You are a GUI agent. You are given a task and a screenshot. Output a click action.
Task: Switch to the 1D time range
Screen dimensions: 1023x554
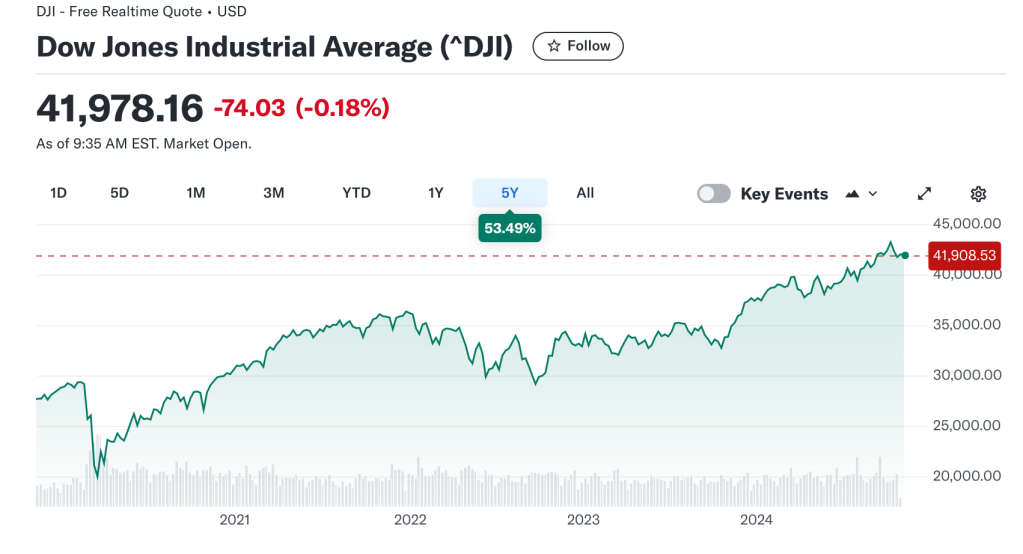tap(58, 193)
